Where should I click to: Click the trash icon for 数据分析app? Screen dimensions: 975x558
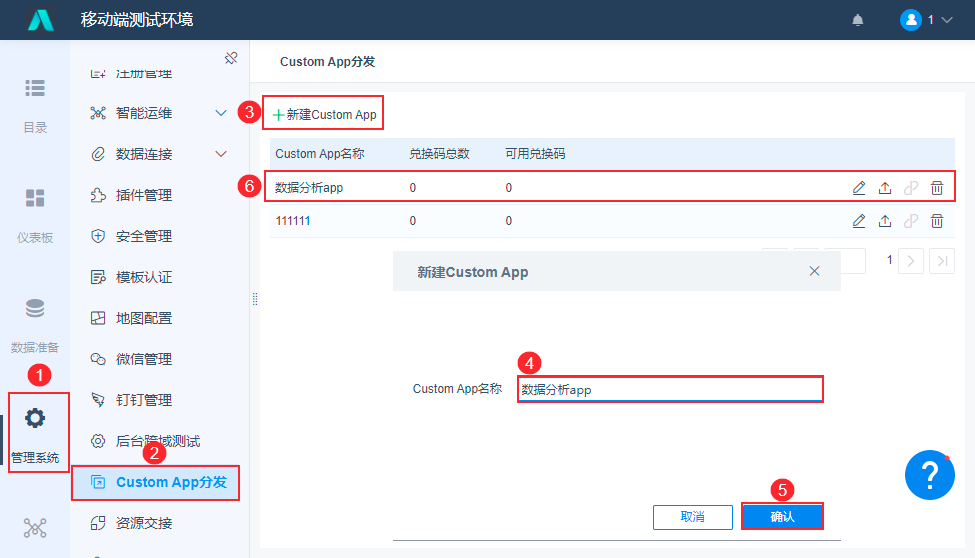[x=937, y=187]
